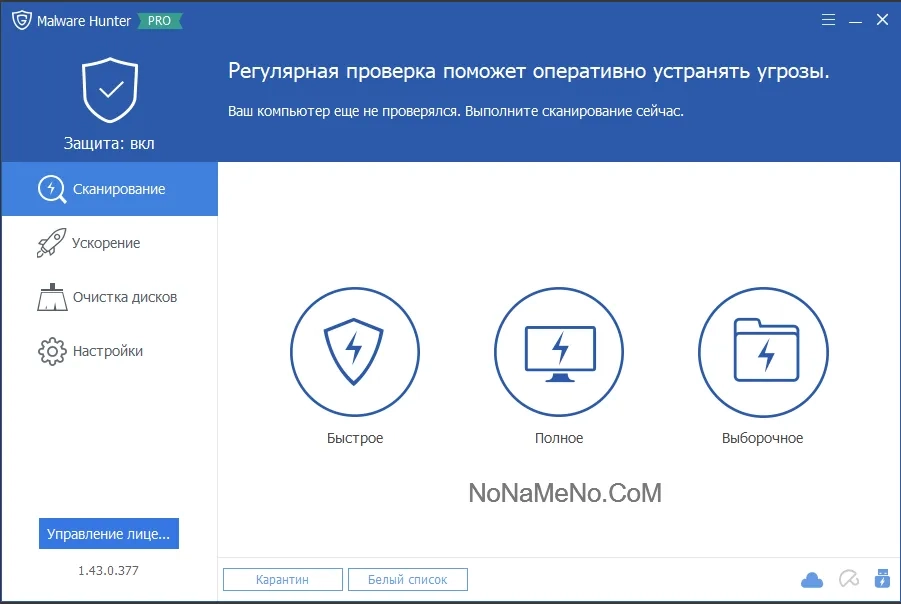Viewport: 901px width, 604px height.
Task: Open the Настройки settings section
Action: 109,351
